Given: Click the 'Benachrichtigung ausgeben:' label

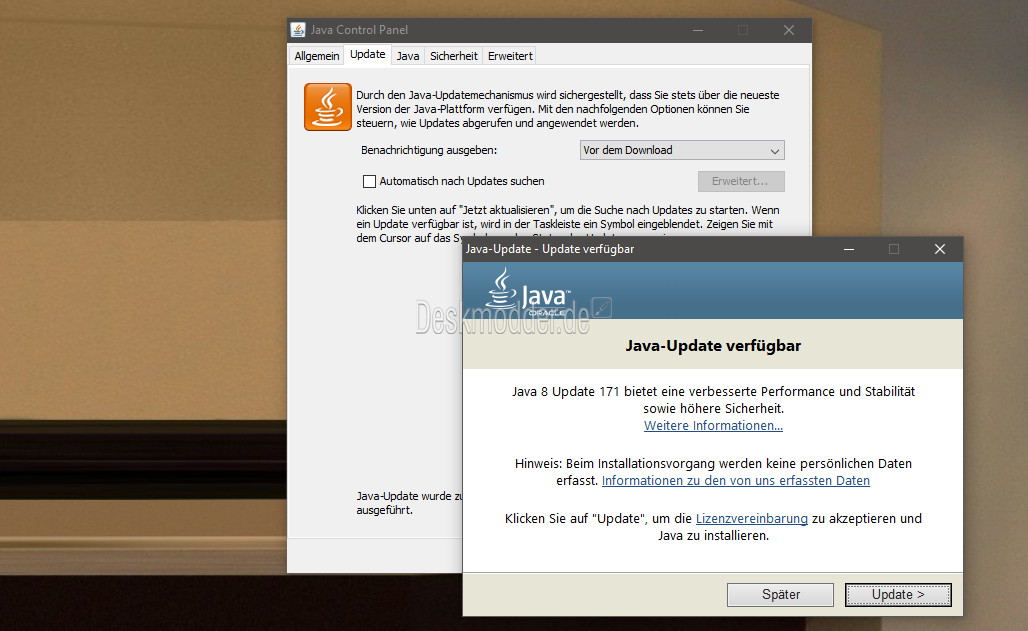Looking at the screenshot, I should click(429, 150).
